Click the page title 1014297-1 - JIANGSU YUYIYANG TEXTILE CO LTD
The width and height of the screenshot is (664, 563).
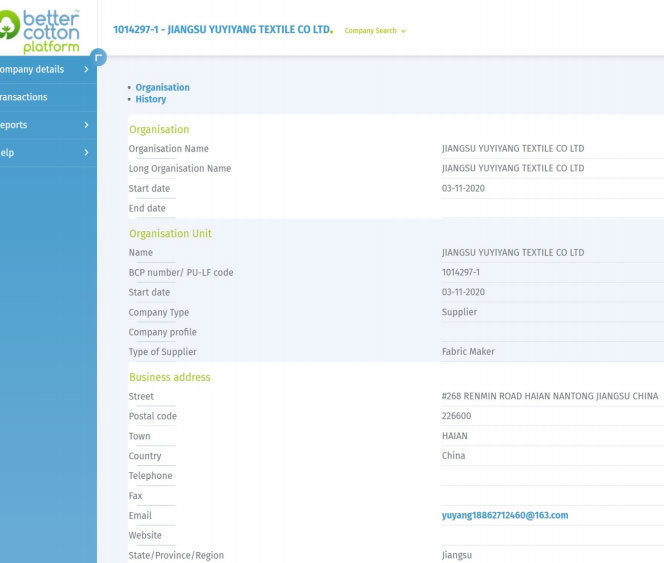click(x=222, y=30)
